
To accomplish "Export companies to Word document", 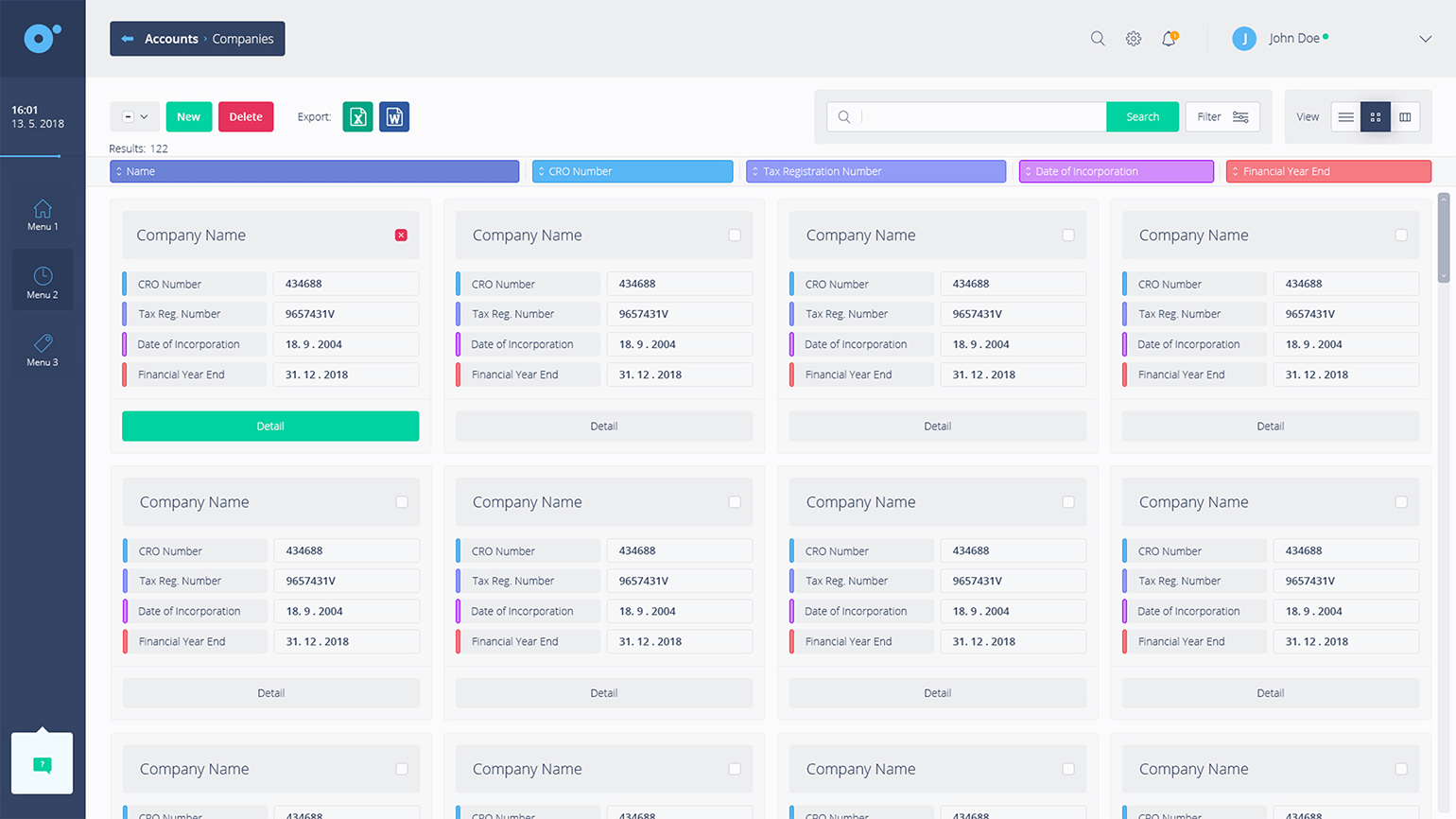I will (394, 117).
